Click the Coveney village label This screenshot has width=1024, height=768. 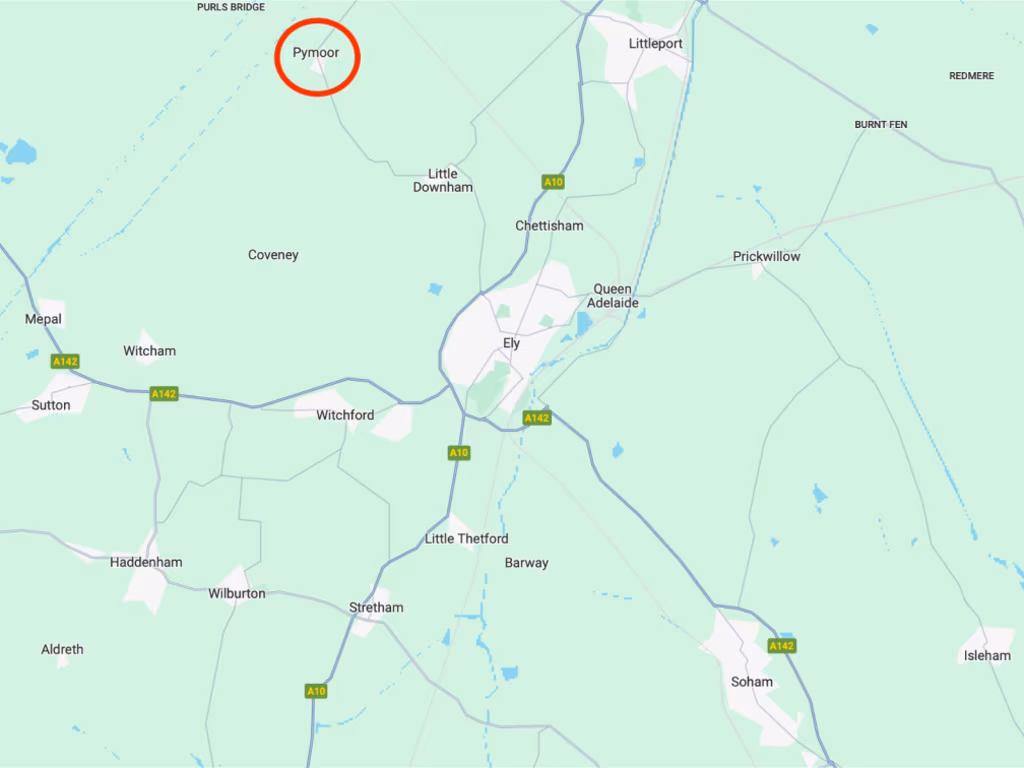pos(273,255)
